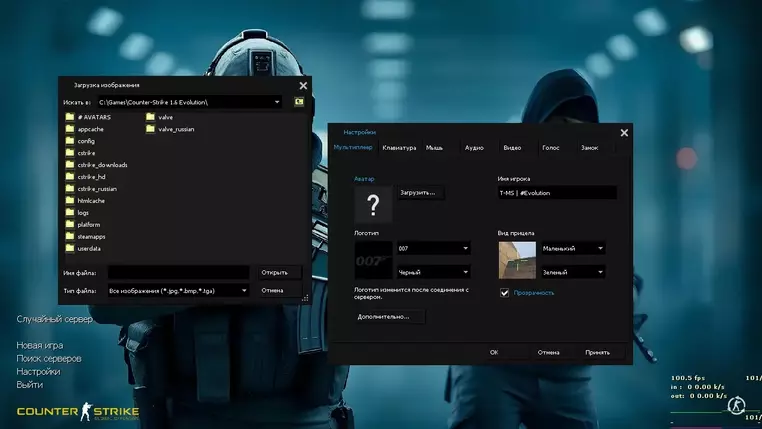
Task: Switch to the Мультиплеер tab
Action: 353,147
